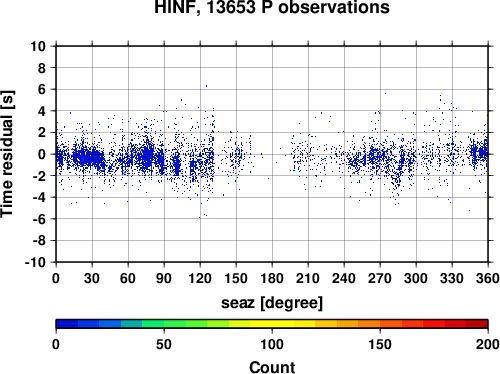Screen dimensions: 500x374
Task: Click the 270 tick label on x-axis
Action: [380, 278]
